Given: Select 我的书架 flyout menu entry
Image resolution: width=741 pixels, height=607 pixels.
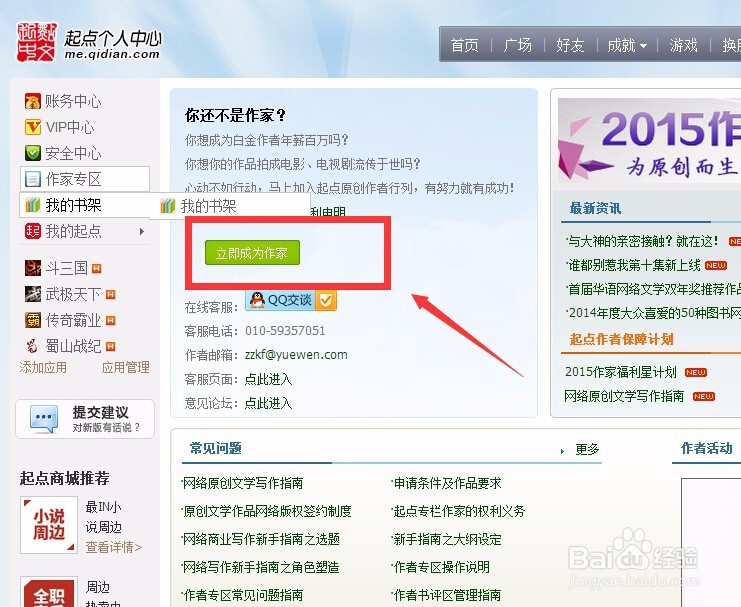Looking at the screenshot, I should coord(230,206).
